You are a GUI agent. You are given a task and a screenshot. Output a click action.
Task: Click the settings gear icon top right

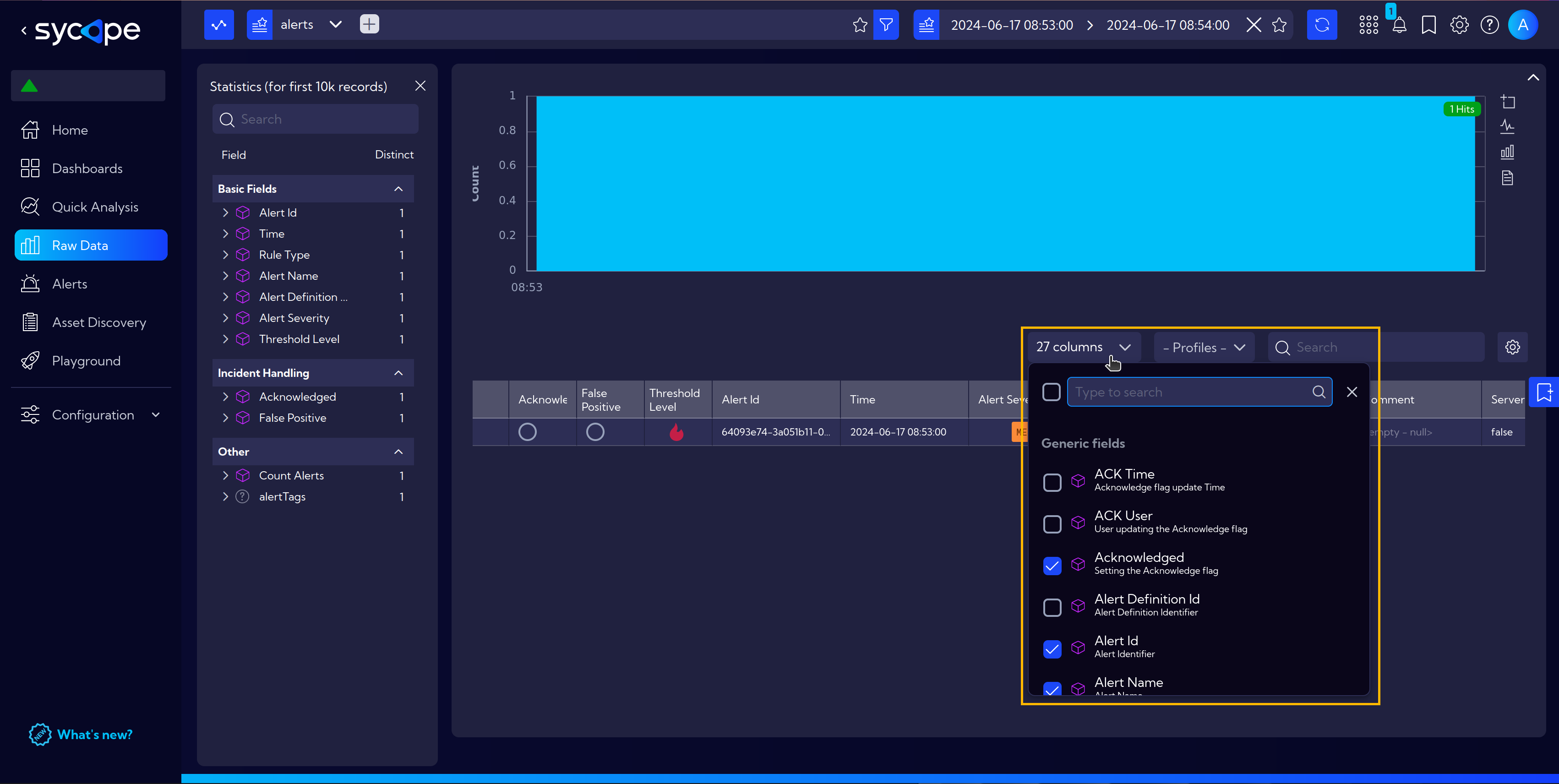1459,25
